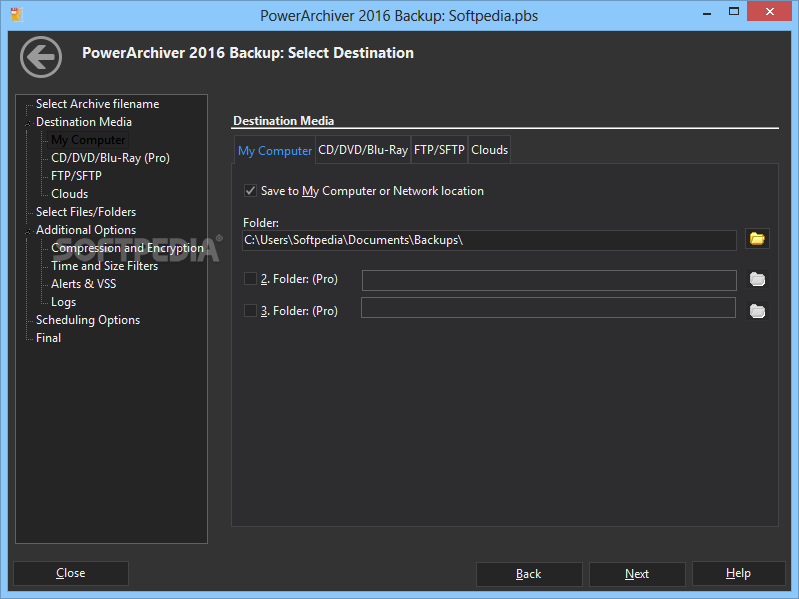The height and width of the screenshot is (599, 799).
Task: Select 'Alerts & VSS' tree item
Action: pos(84,284)
